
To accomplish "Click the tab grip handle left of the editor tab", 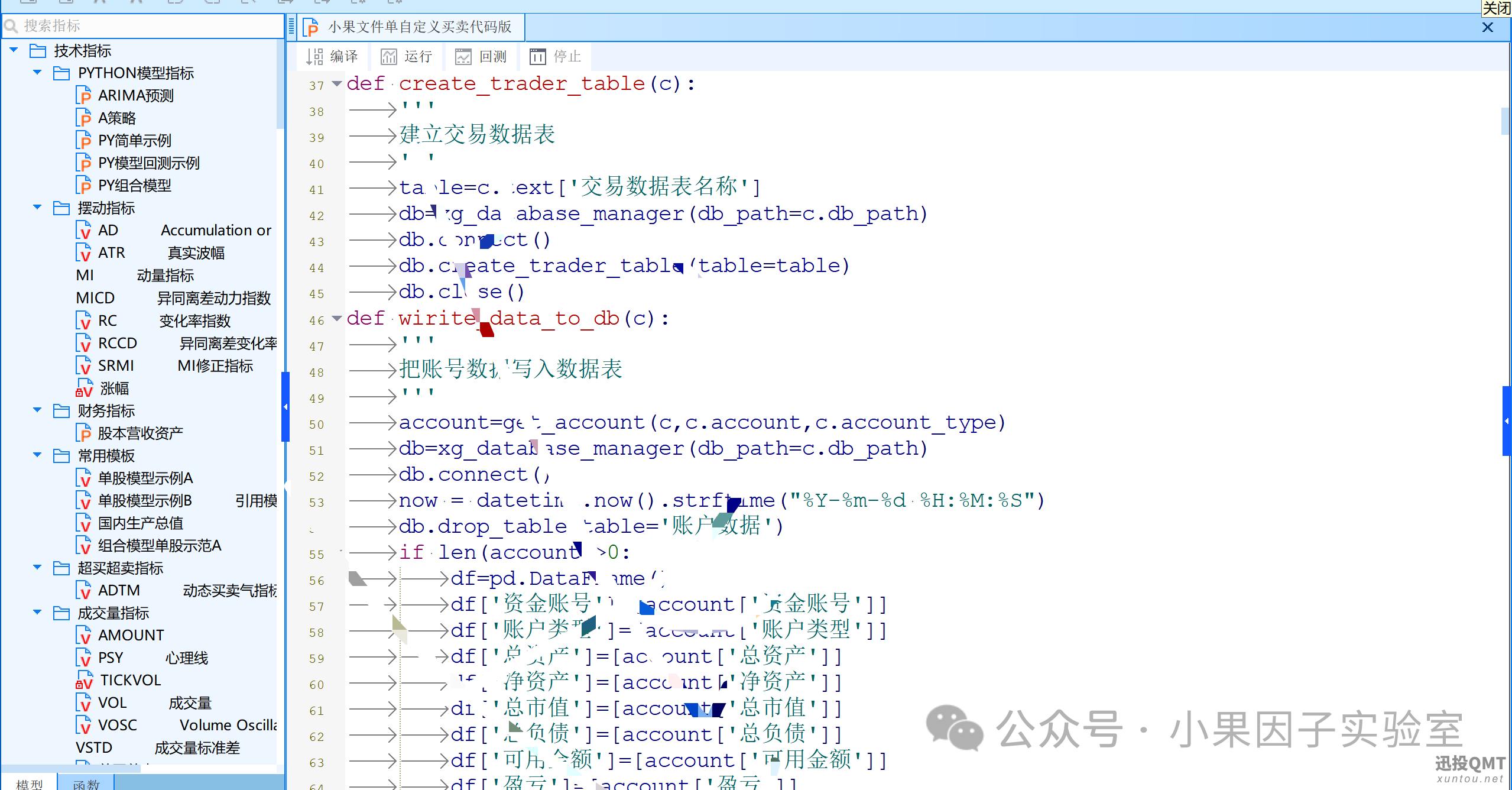I will (291, 27).
